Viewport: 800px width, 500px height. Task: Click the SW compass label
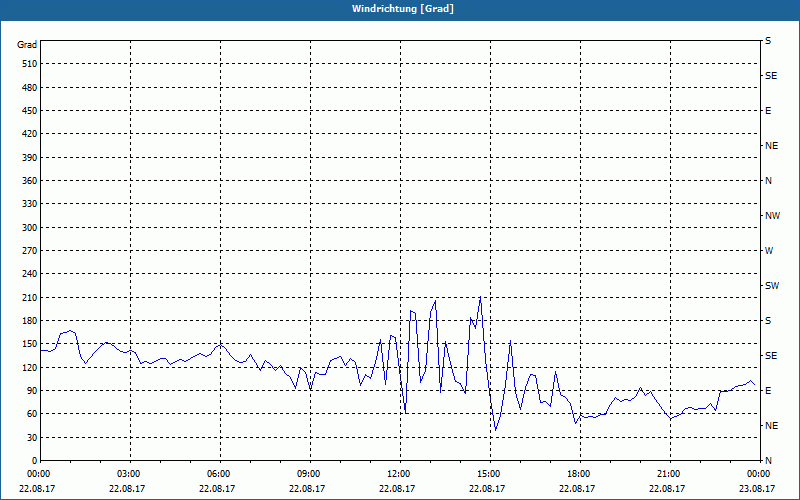(772, 286)
